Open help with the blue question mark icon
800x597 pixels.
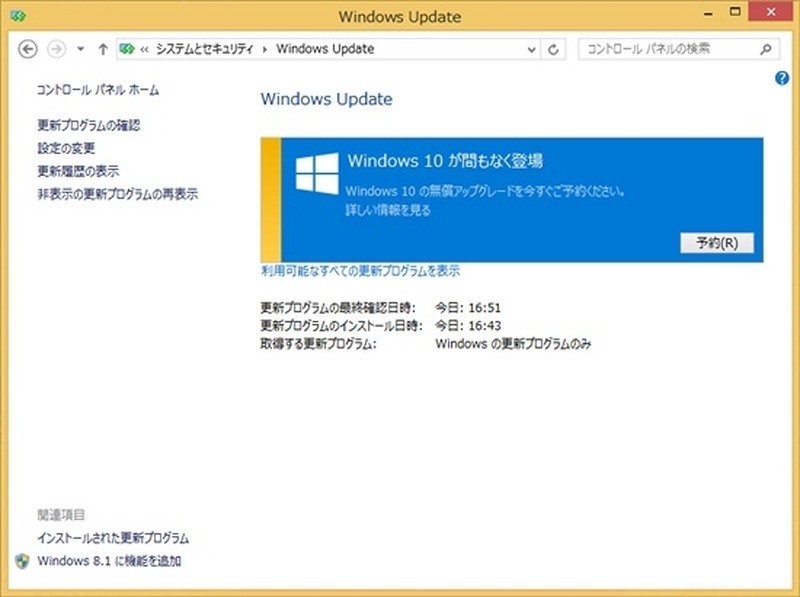[782, 78]
